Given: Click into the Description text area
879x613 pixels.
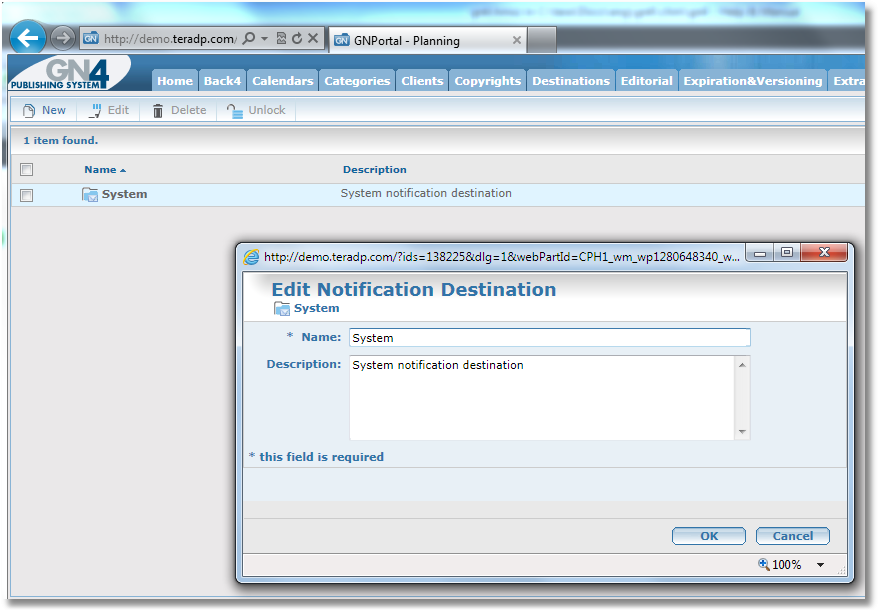Looking at the screenshot, I should [542, 398].
